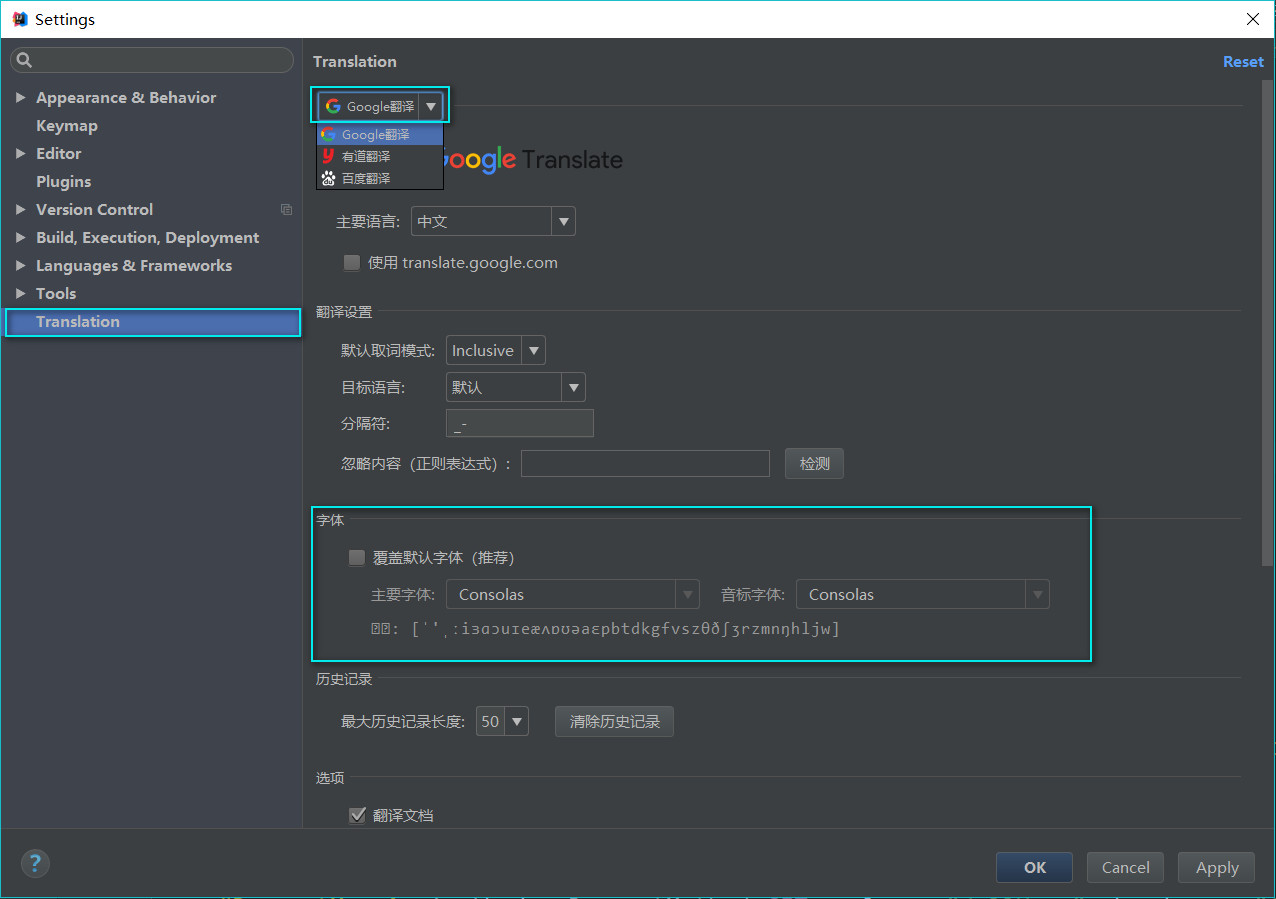Screen dimensions: 1276x899
Task: Click the 历史记录 section label
Action: click(344, 679)
